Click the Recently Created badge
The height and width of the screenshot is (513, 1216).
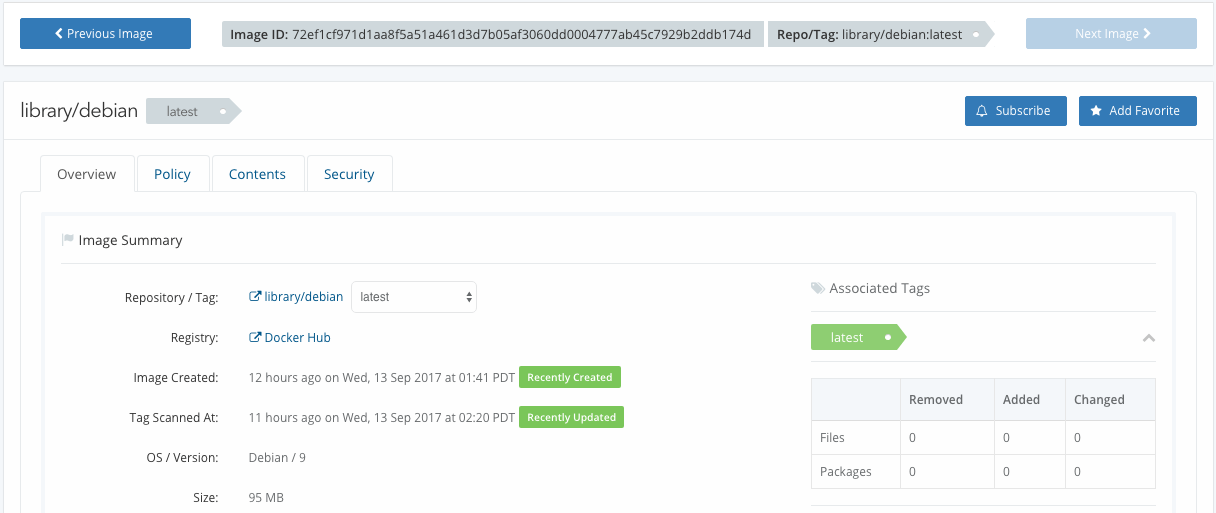pyautogui.click(x=570, y=377)
